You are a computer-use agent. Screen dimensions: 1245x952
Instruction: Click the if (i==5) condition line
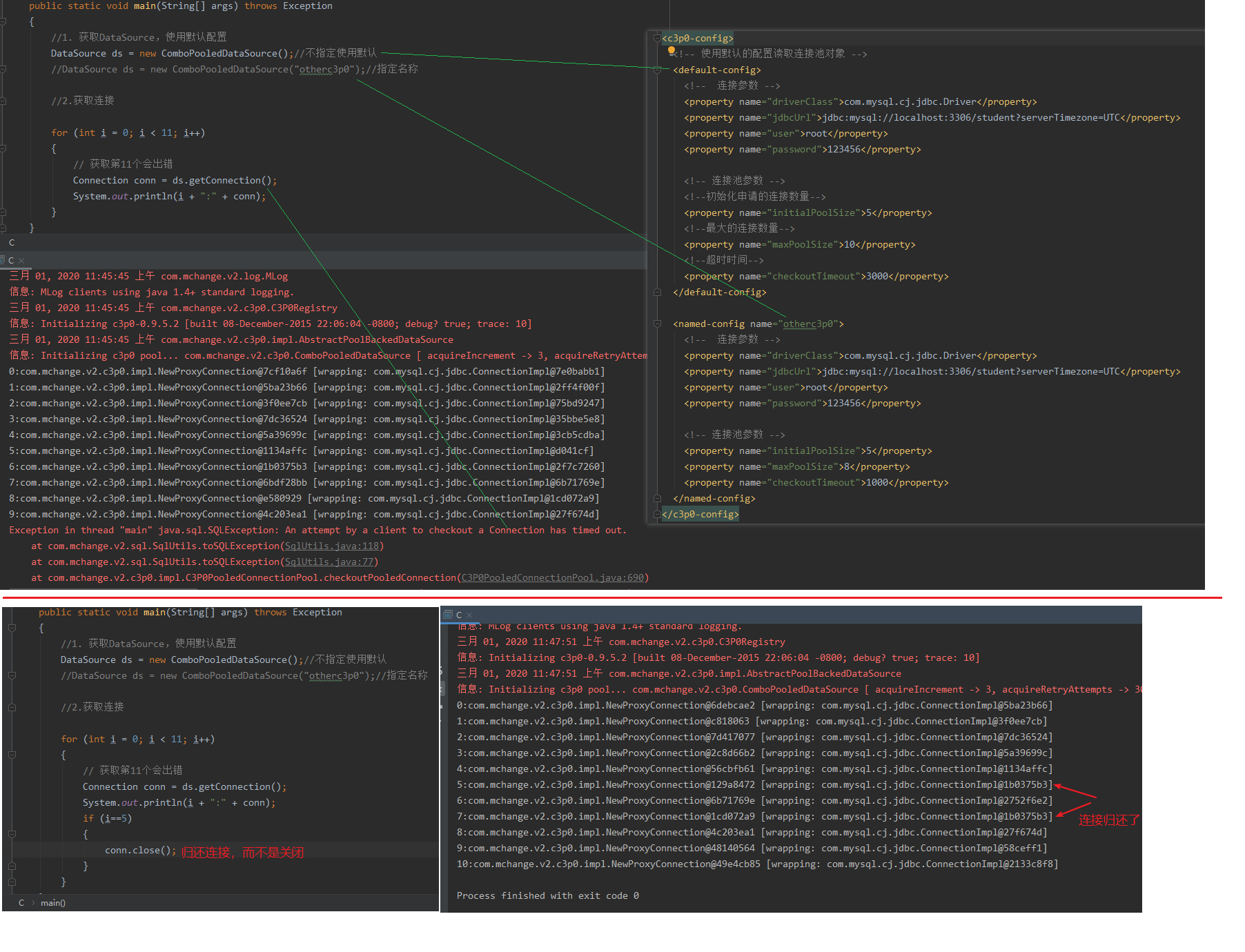click(x=107, y=818)
